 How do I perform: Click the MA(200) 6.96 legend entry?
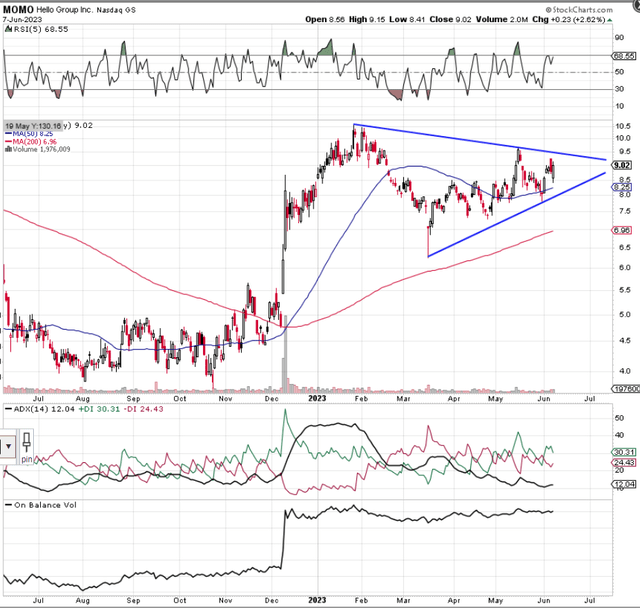31,142
